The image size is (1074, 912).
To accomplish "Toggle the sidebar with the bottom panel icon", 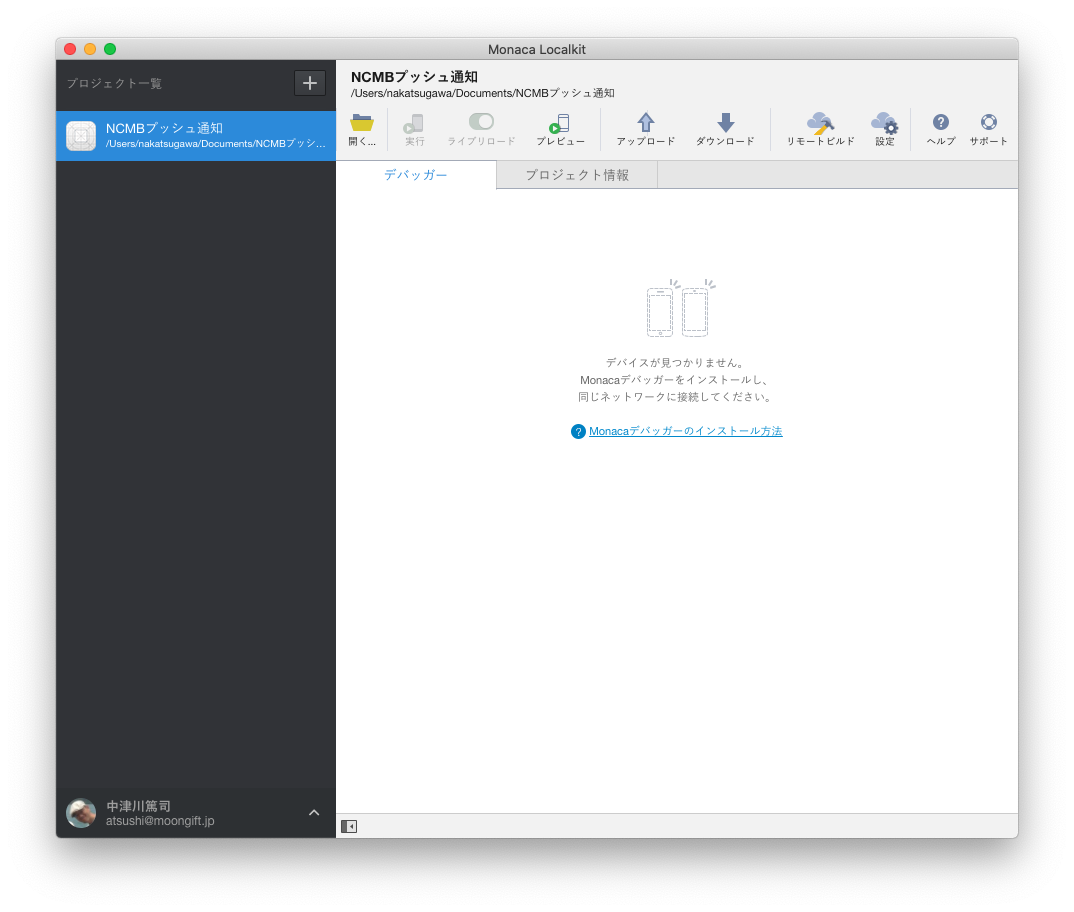I will pos(349,826).
